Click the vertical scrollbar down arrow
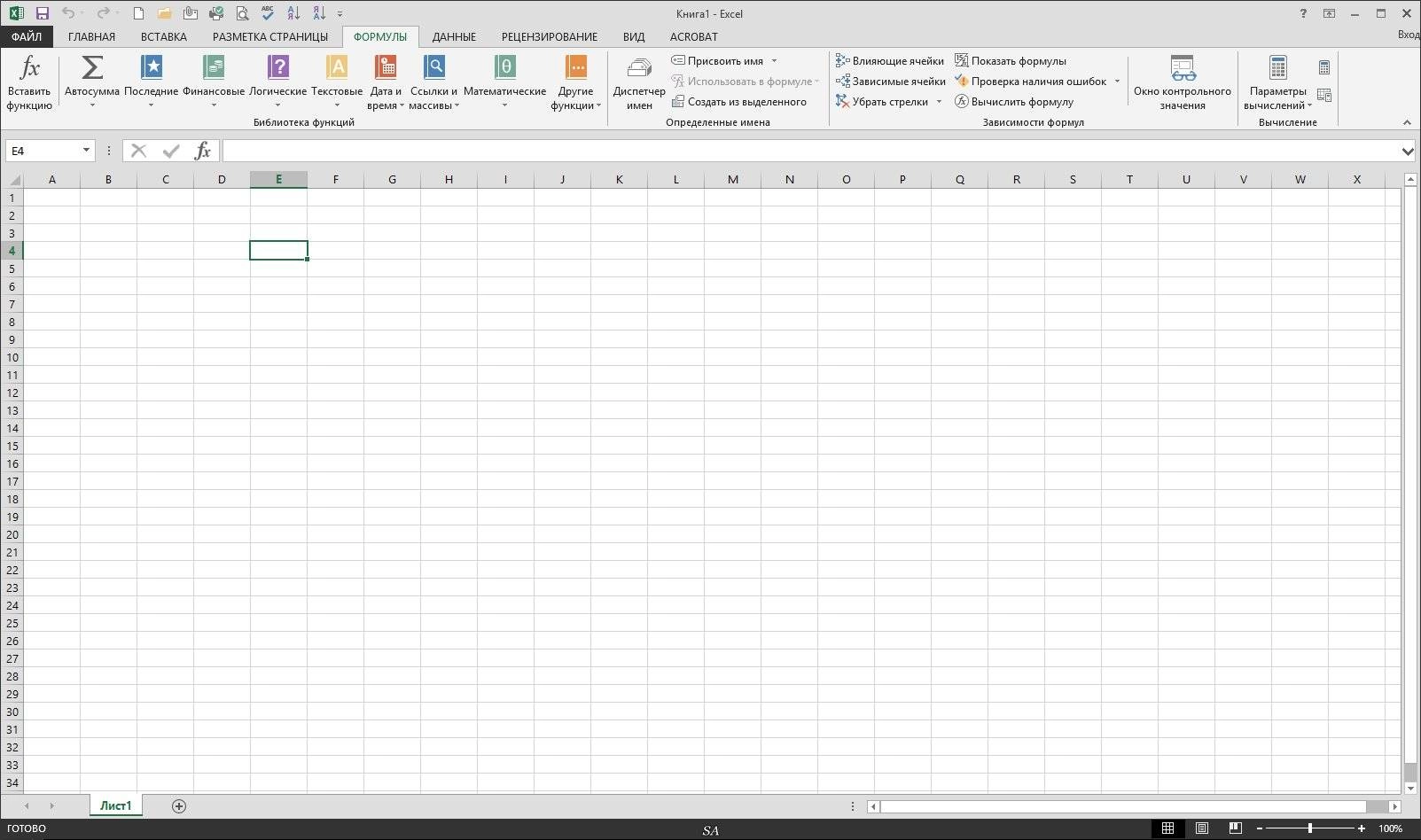Viewport: 1421px width, 840px height. click(1411, 788)
